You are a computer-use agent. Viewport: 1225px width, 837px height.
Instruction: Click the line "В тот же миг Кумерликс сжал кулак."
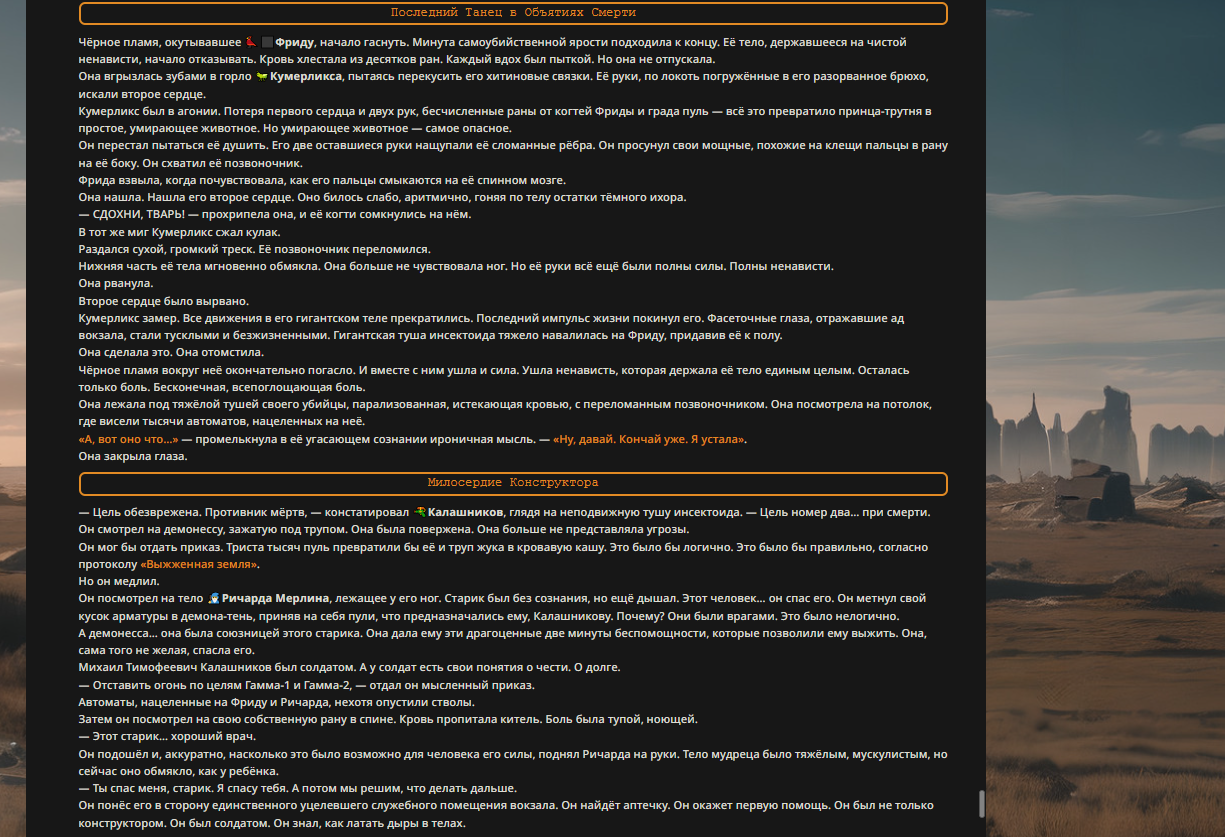coord(180,232)
